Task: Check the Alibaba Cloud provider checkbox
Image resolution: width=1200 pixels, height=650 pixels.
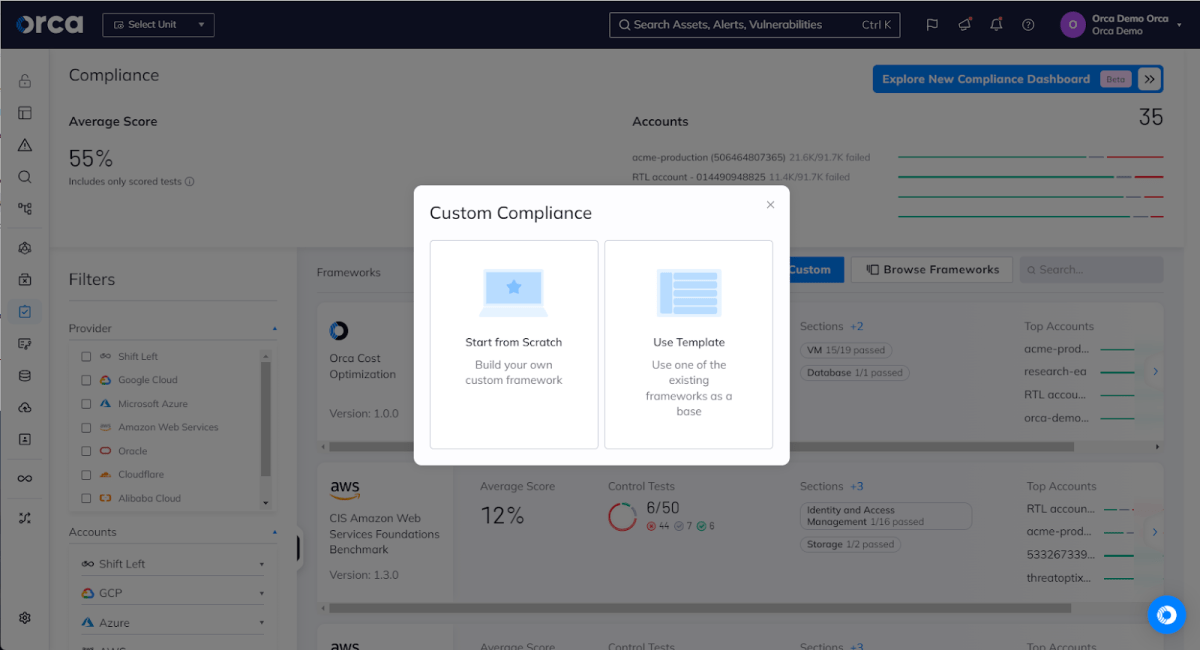Action: click(86, 498)
